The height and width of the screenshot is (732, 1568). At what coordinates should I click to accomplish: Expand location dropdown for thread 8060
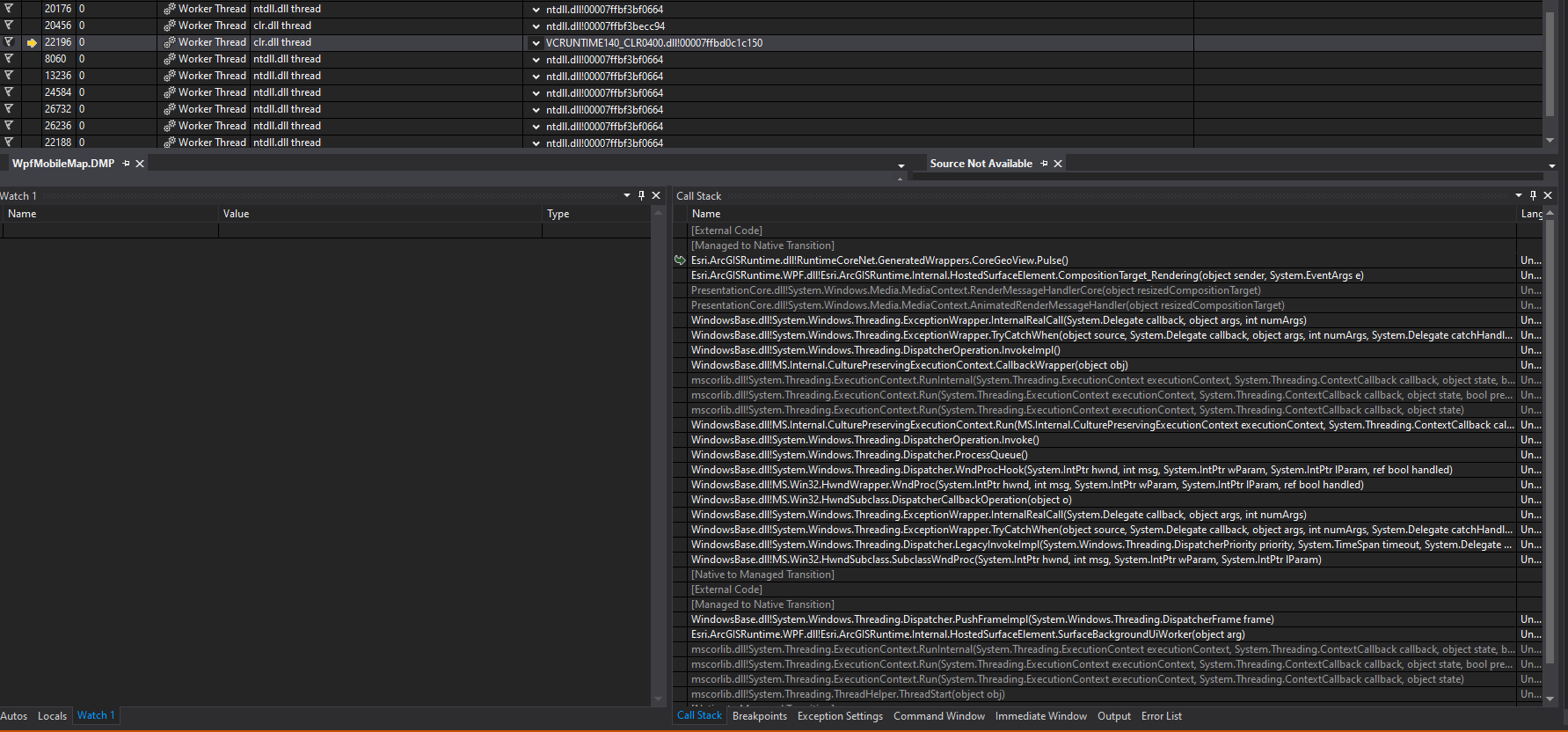[536, 60]
